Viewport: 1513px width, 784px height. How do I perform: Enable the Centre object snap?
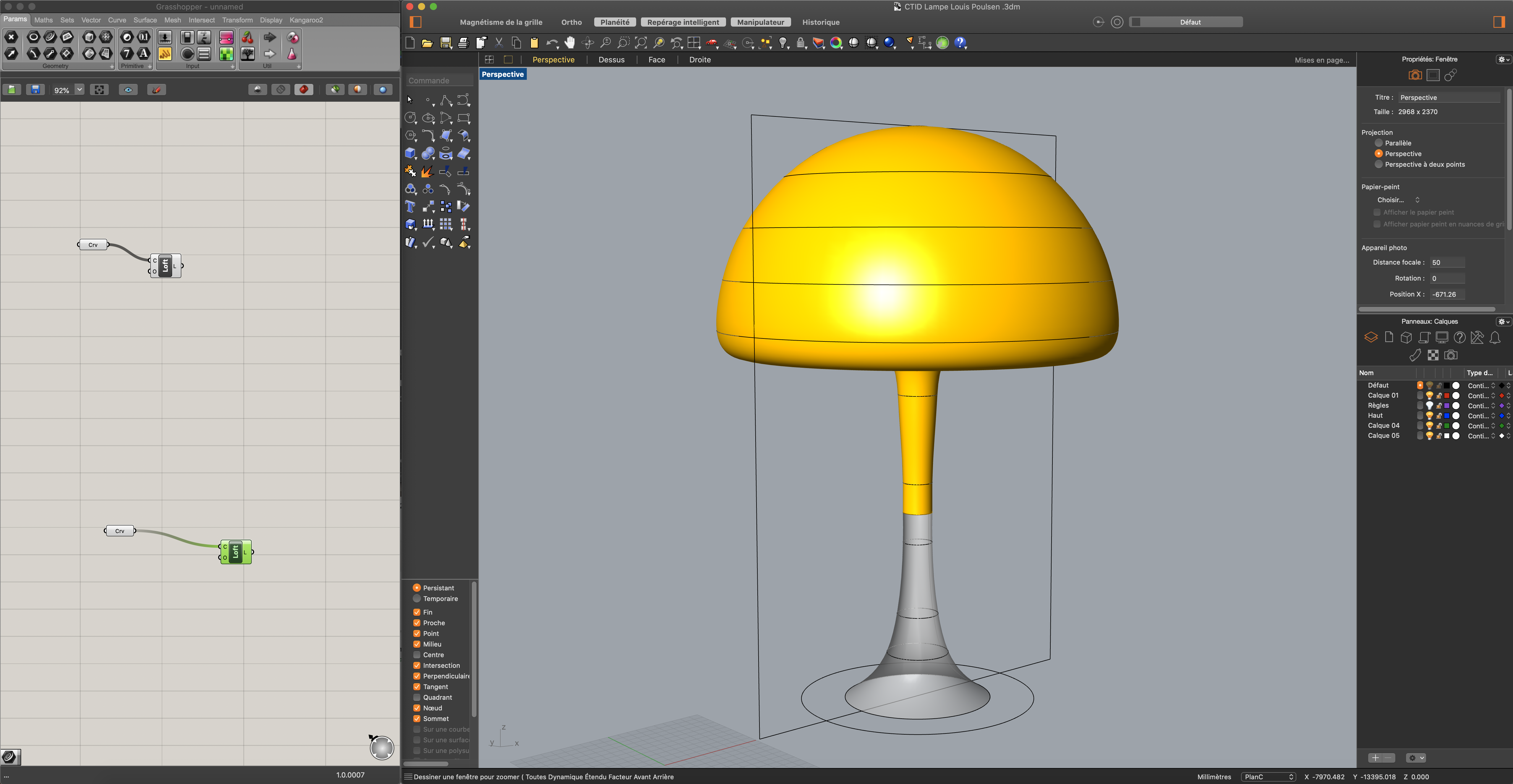[x=417, y=654]
